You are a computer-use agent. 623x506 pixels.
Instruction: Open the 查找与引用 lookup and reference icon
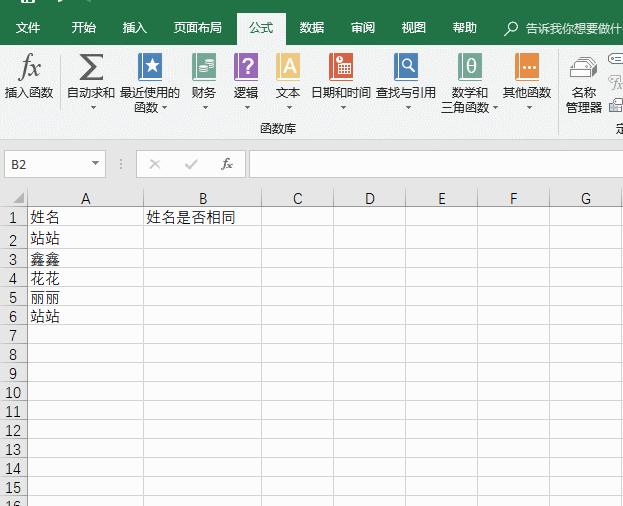(406, 67)
